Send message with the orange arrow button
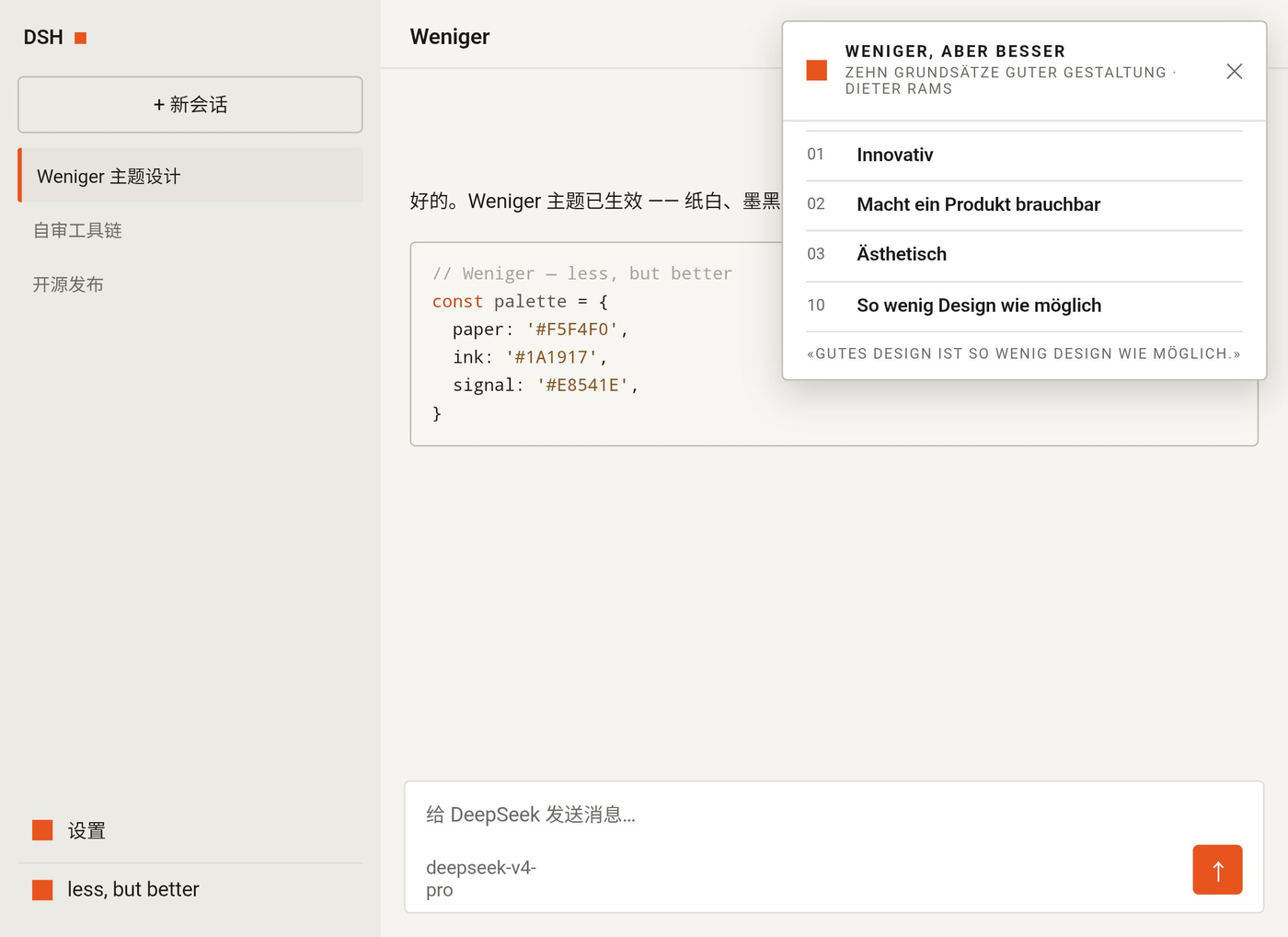The height and width of the screenshot is (937, 1288). point(1217,870)
